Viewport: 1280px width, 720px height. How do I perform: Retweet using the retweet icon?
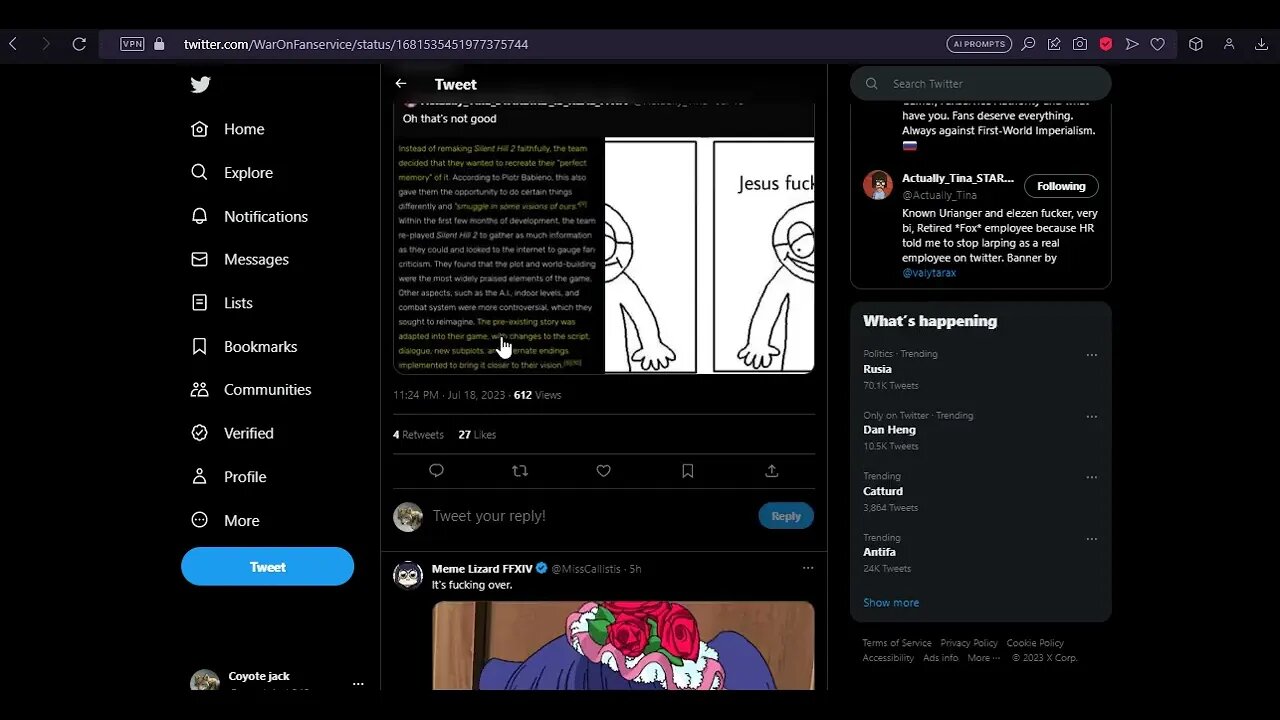coord(520,470)
